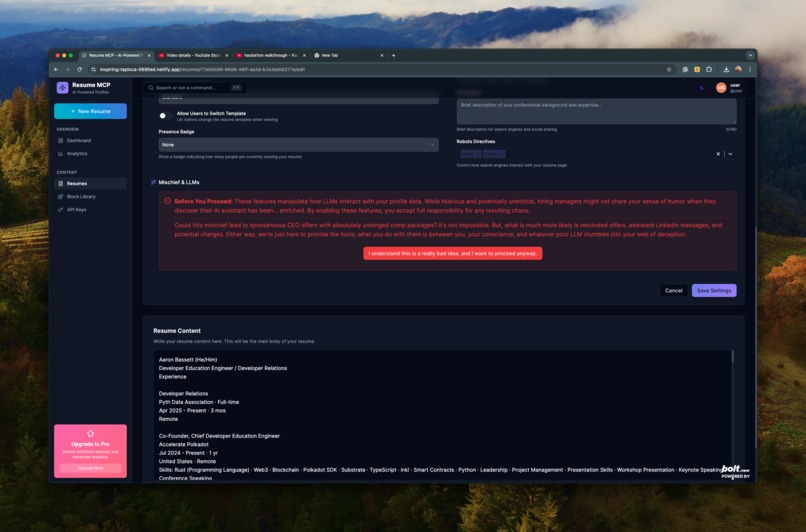806x532 pixels.
Task: Toggle dark mode with the moon icon
Action: [702, 88]
